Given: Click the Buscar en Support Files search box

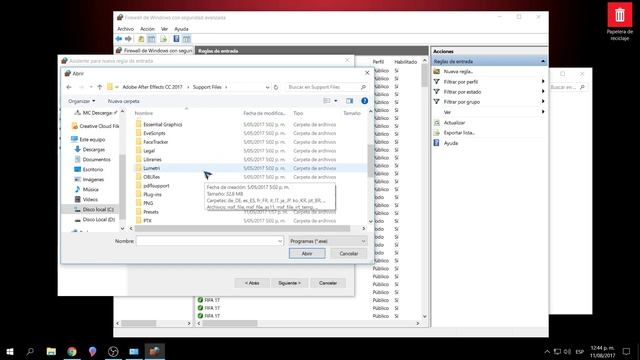Looking at the screenshot, I should coord(327,87).
